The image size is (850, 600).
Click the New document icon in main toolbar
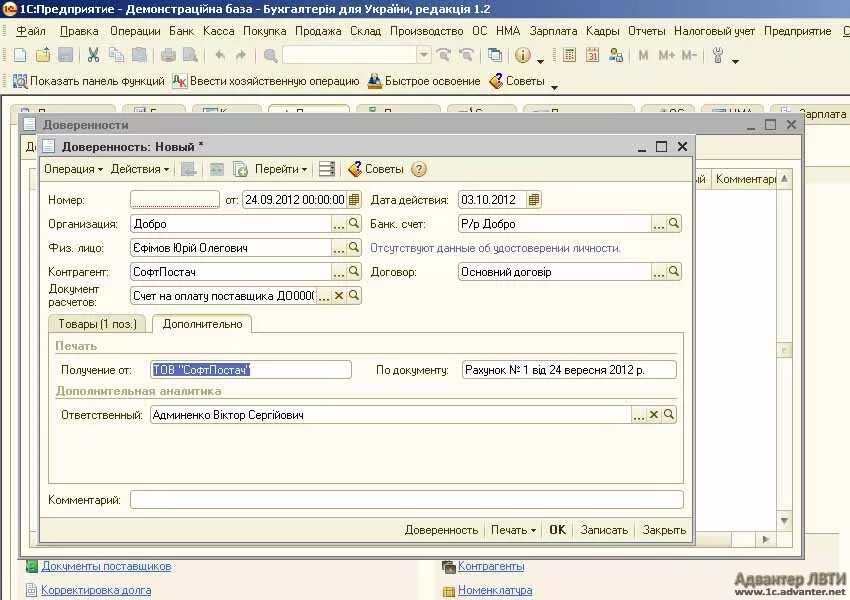coord(20,55)
